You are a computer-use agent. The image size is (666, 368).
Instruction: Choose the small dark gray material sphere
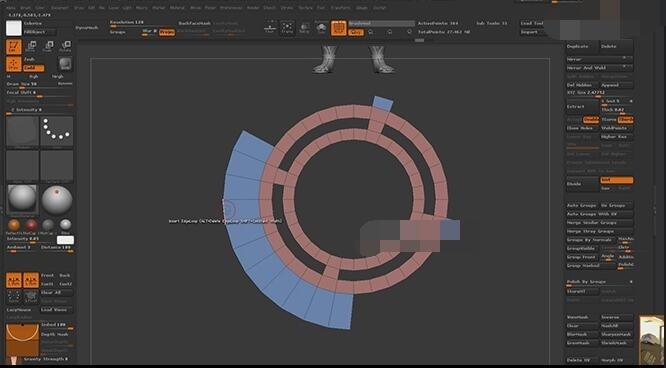48,225
